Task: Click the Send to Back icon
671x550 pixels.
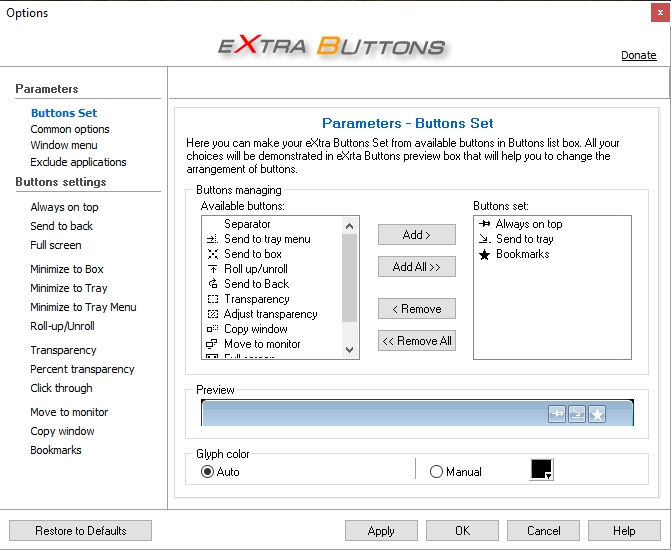Action: (x=213, y=284)
